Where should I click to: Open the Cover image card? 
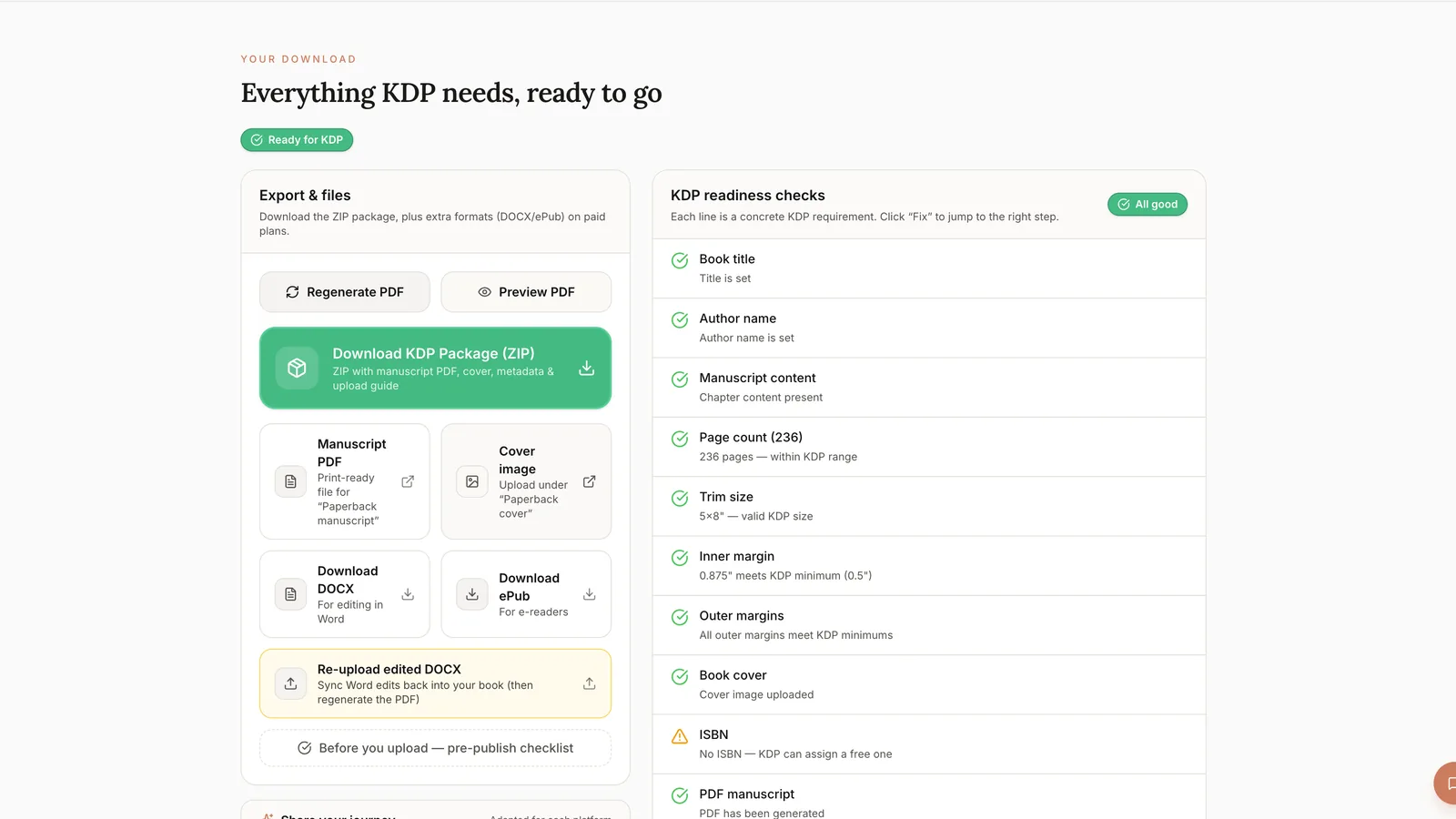point(526,481)
